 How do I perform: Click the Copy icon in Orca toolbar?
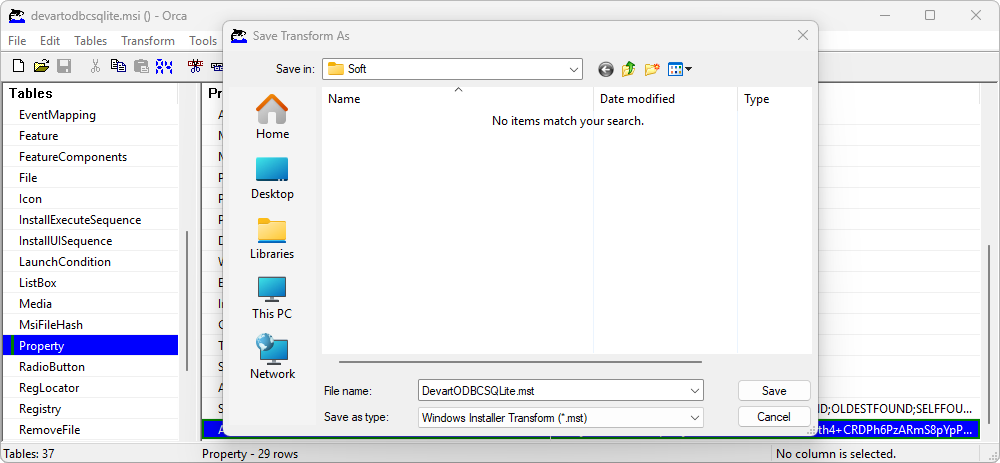click(118, 66)
